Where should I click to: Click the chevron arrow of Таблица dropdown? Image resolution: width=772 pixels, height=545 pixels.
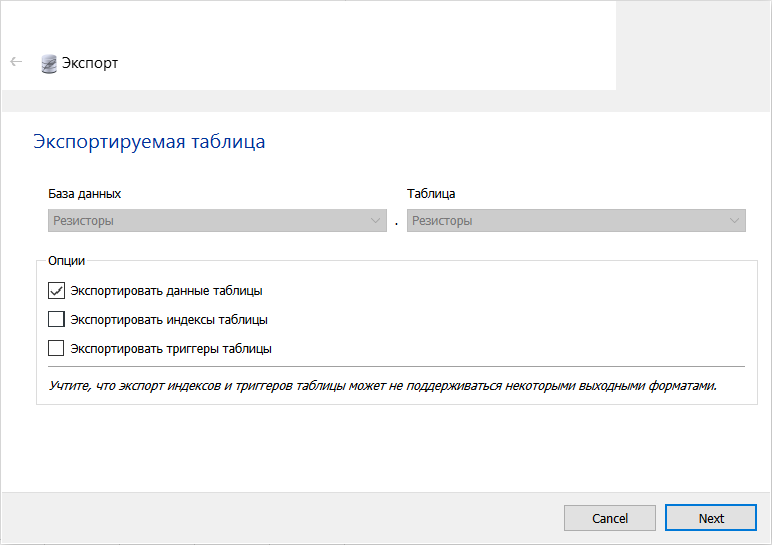point(734,221)
